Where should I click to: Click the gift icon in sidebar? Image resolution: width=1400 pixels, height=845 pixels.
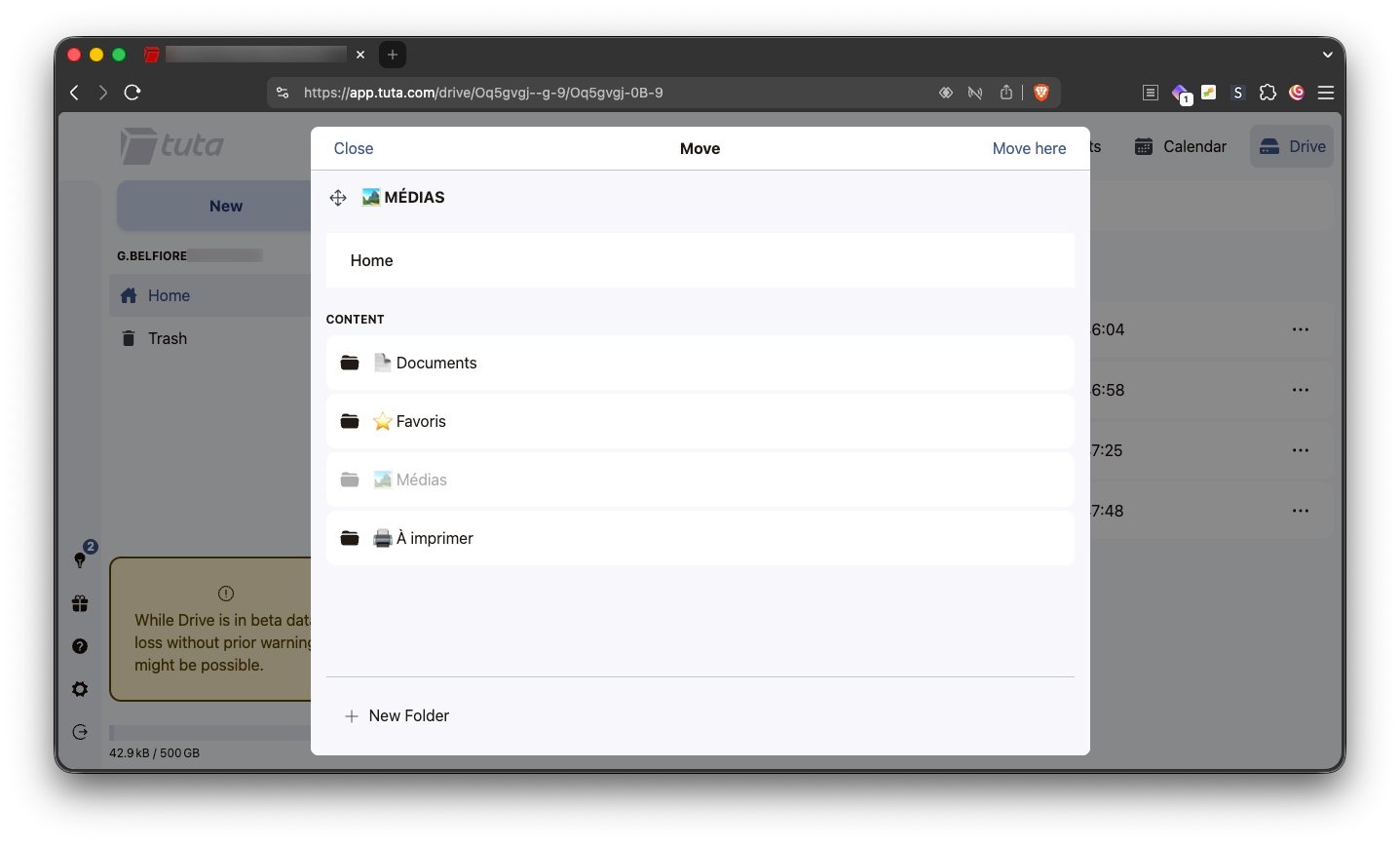point(80,604)
